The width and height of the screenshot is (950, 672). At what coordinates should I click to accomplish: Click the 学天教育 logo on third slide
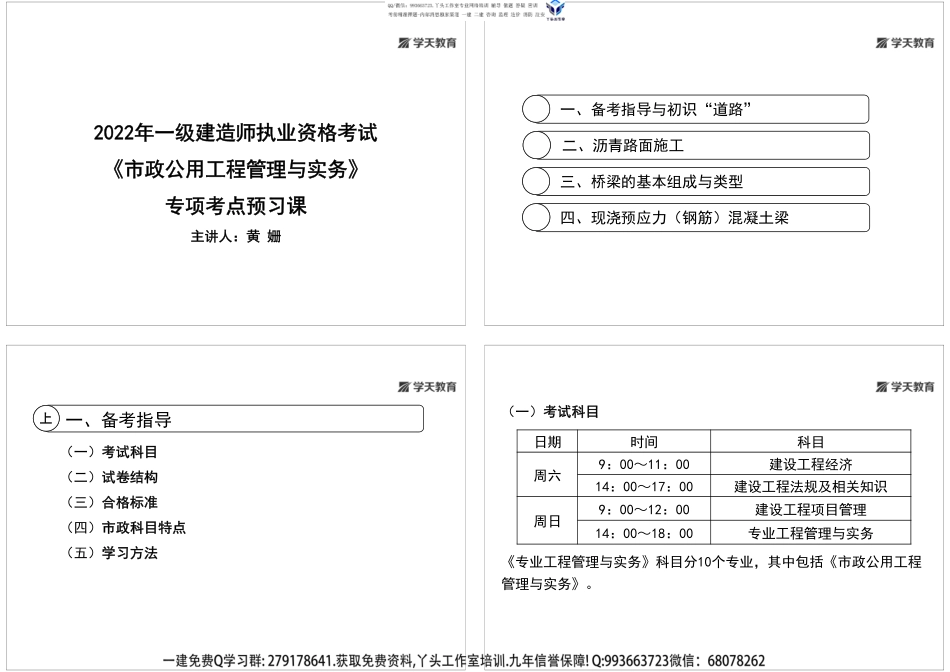coord(427,385)
